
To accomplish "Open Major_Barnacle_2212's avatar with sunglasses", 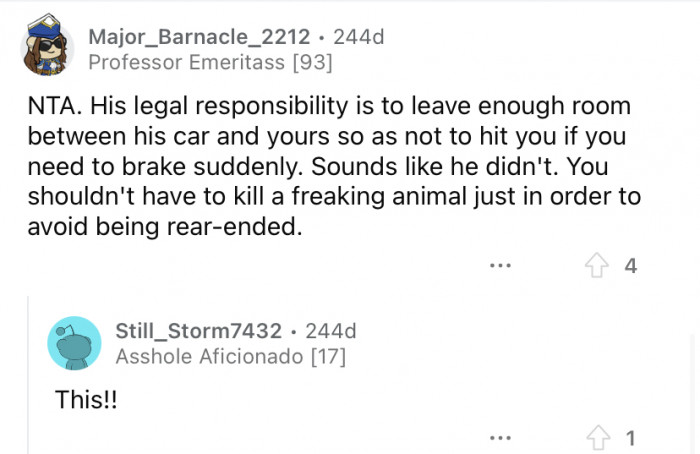I will (47, 50).
